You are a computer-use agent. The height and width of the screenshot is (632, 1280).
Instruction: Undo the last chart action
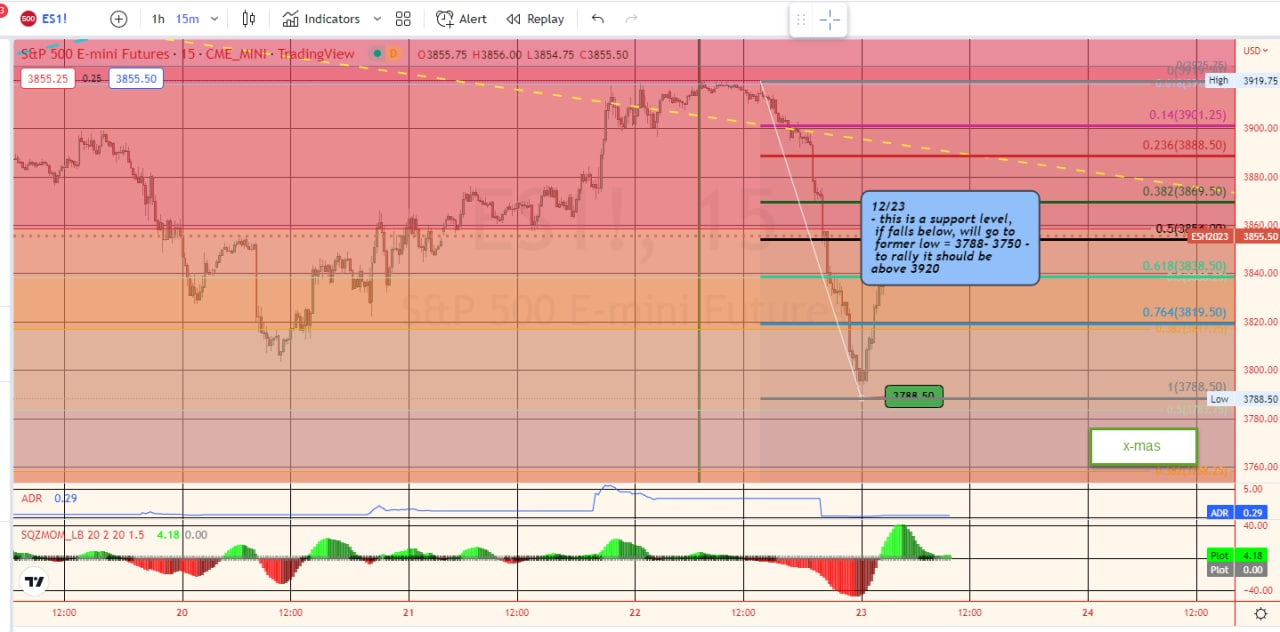click(598, 18)
